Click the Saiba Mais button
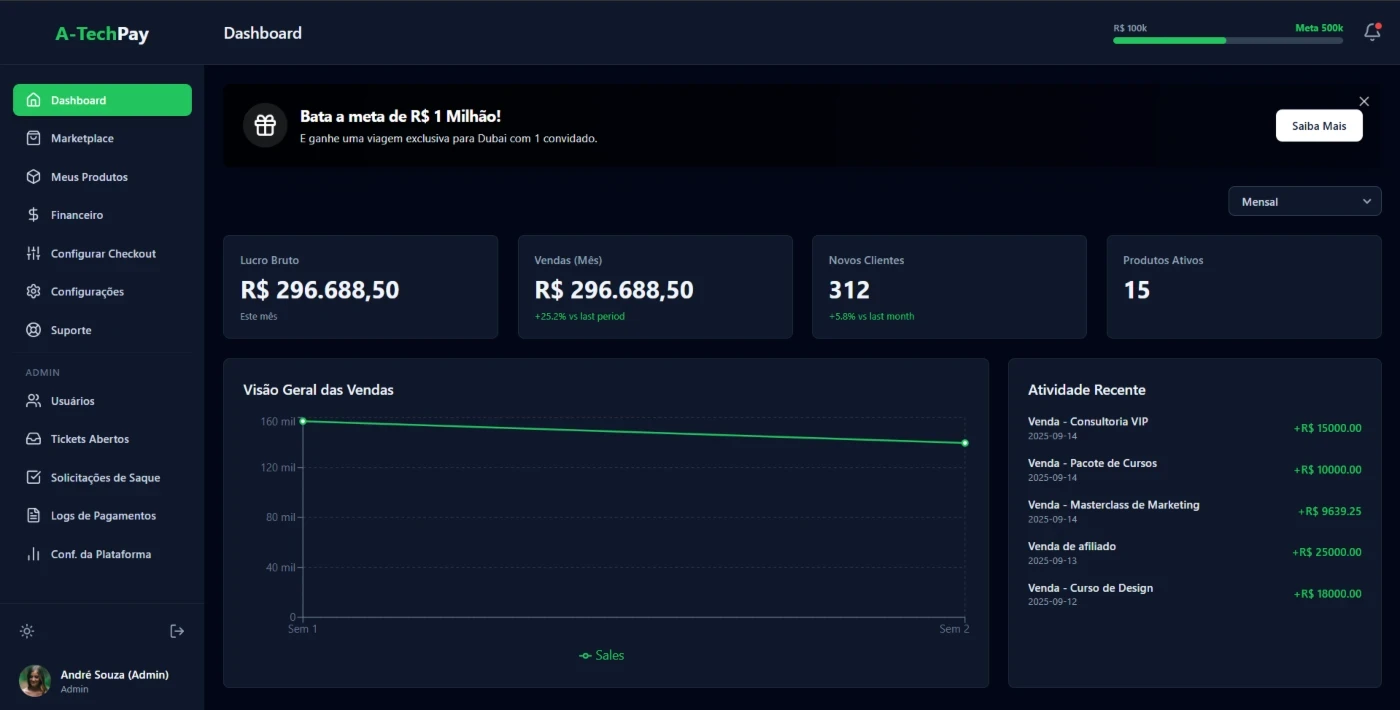This screenshot has width=1400, height=710. [1318, 126]
